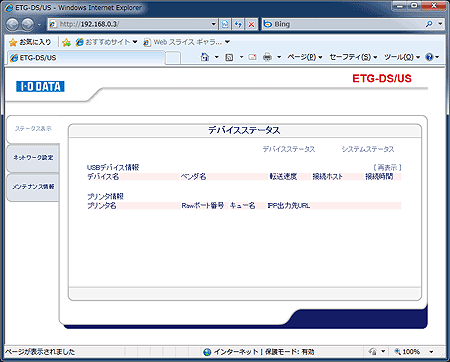Open the セーフティ(S) menu
The width and height of the screenshot is (450, 362).
(x=353, y=57)
